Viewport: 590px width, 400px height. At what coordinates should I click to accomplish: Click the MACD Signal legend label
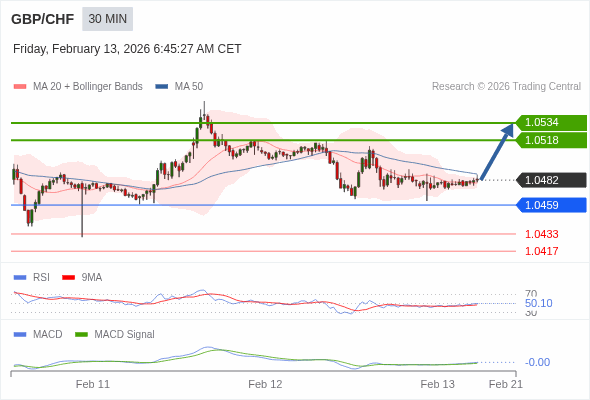point(124,335)
